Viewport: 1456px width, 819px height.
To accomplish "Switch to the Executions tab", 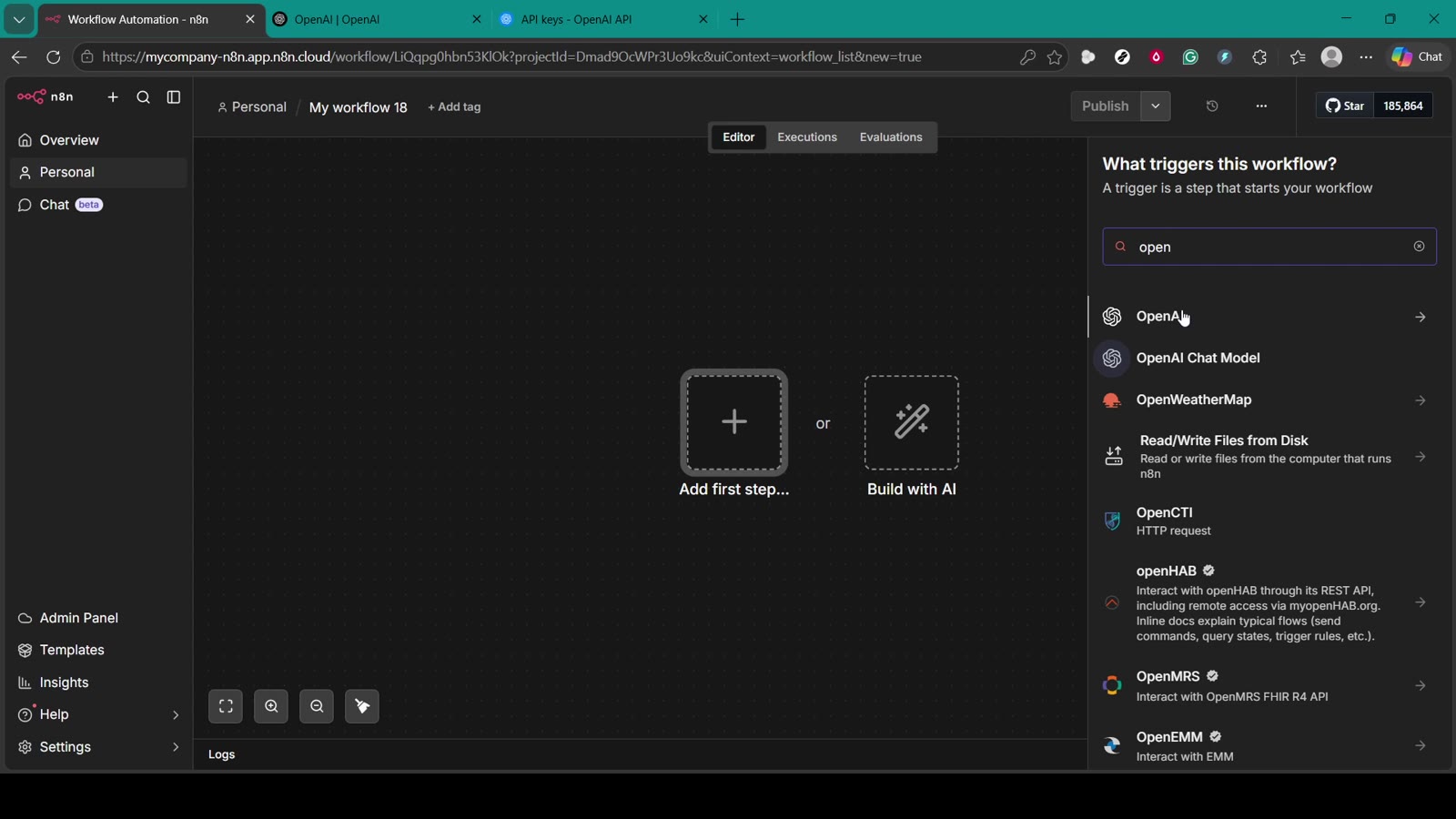I will [x=807, y=137].
